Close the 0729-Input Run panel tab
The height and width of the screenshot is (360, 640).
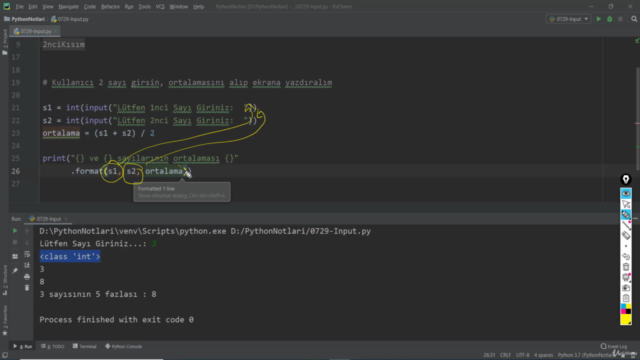click(66, 219)
